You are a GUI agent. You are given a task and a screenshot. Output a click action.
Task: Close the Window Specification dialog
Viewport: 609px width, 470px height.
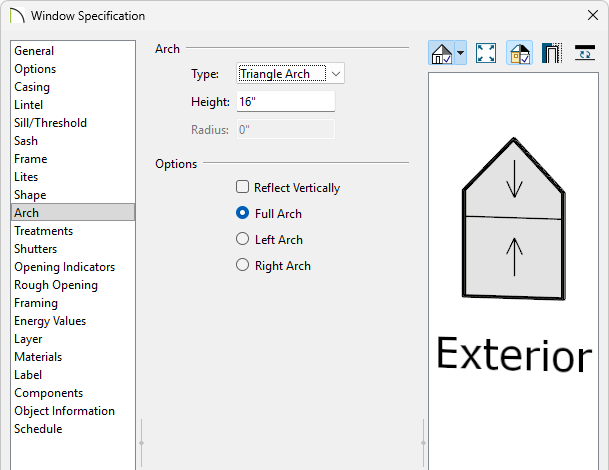pos(593,16)
